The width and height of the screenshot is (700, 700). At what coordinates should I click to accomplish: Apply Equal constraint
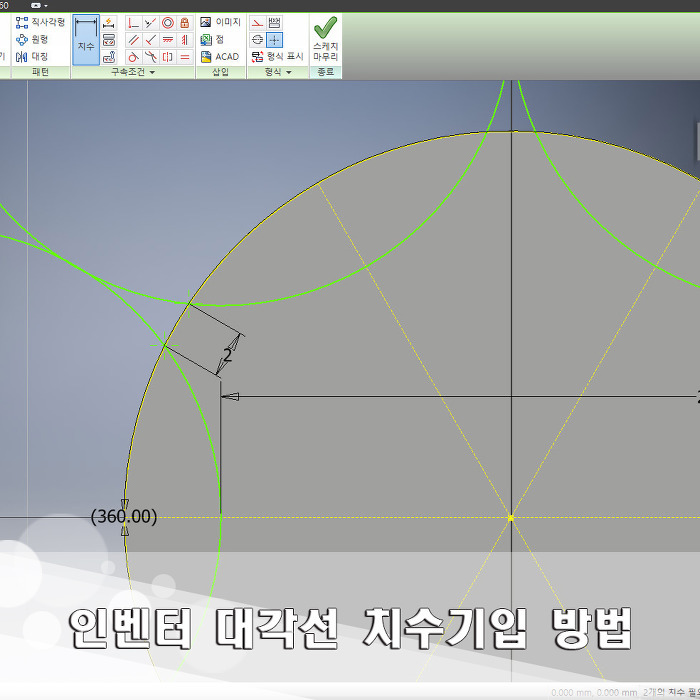point(185,57)
